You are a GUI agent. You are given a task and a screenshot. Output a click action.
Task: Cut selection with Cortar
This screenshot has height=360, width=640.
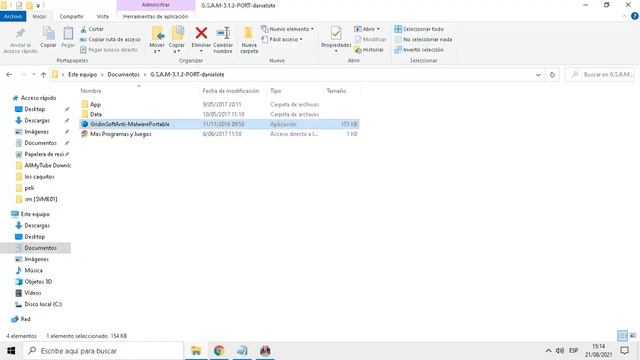[92, 29]
